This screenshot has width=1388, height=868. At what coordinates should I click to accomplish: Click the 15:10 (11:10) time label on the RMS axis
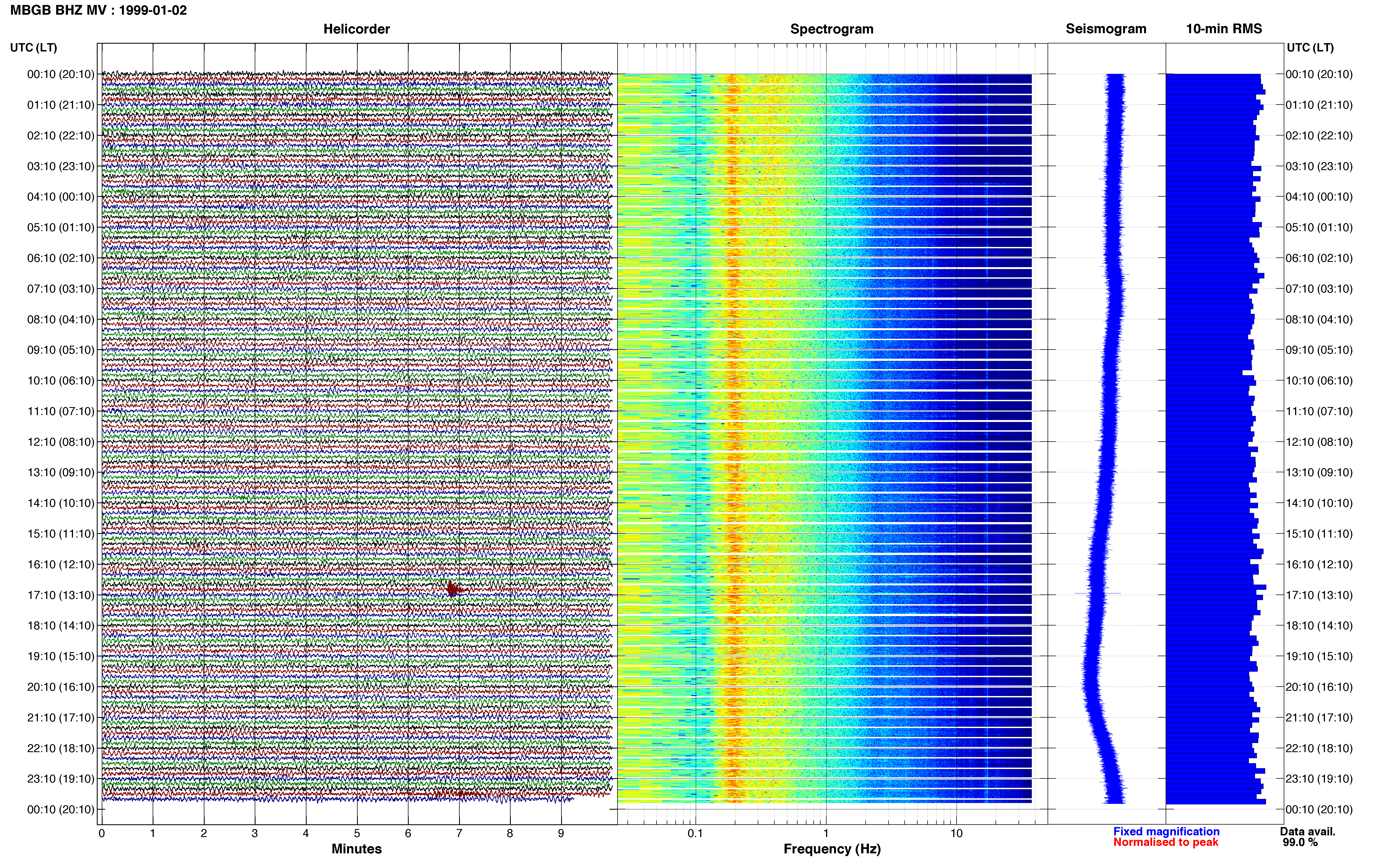click(1319, 534)
